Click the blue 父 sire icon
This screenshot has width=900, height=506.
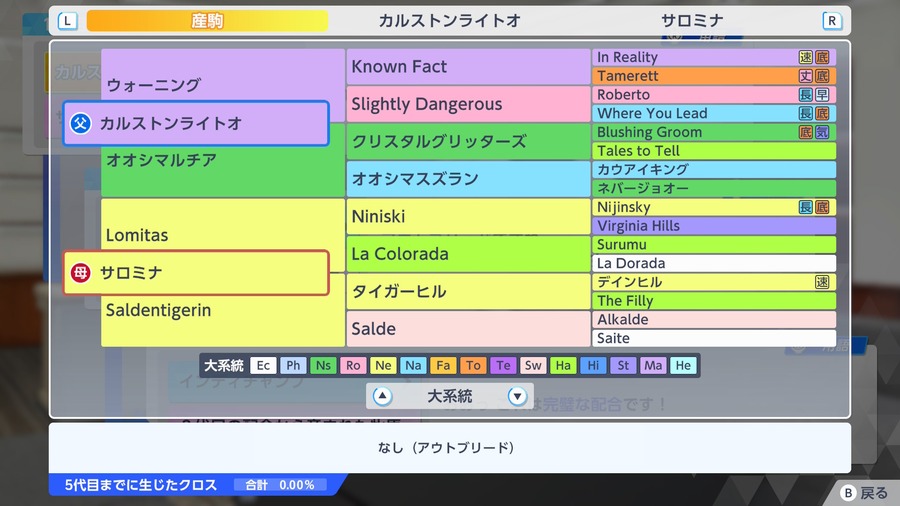[x=80, y=123]
